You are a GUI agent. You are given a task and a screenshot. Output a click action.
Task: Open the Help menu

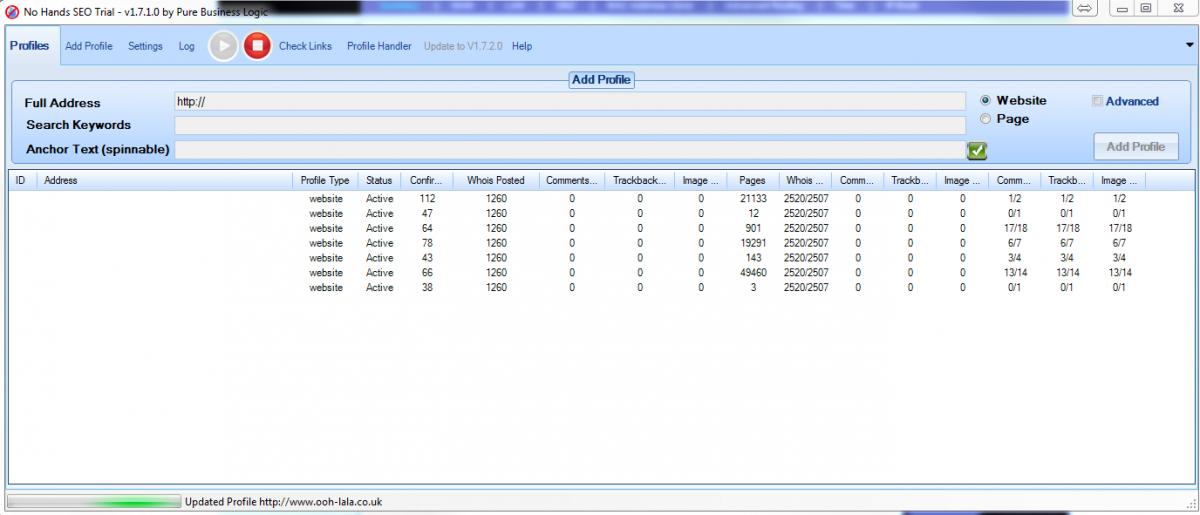pyautogui.click(x=522, y=46)
